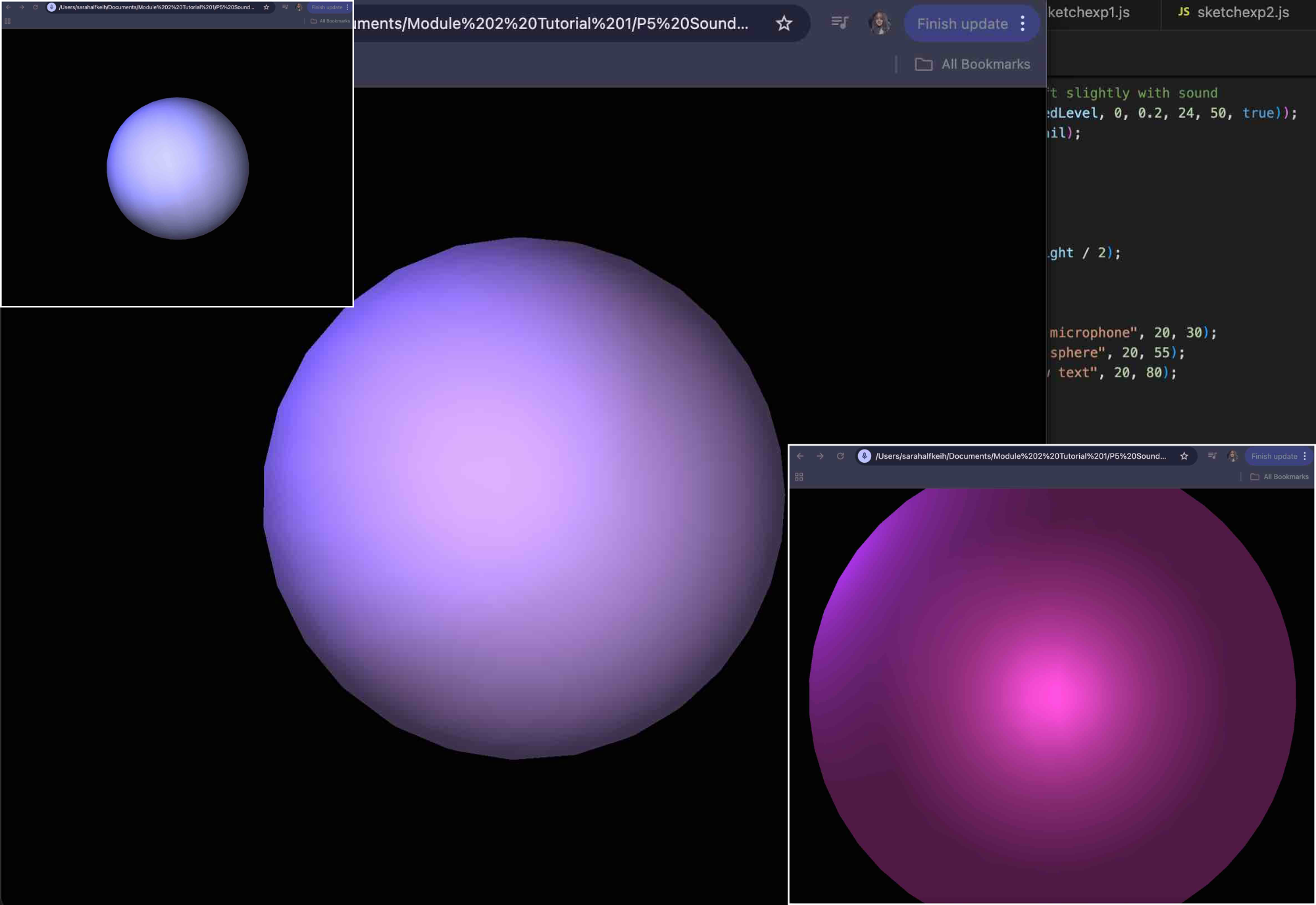
Task: Click URL field in small blue-sphere browser
Action: (157, 7)
